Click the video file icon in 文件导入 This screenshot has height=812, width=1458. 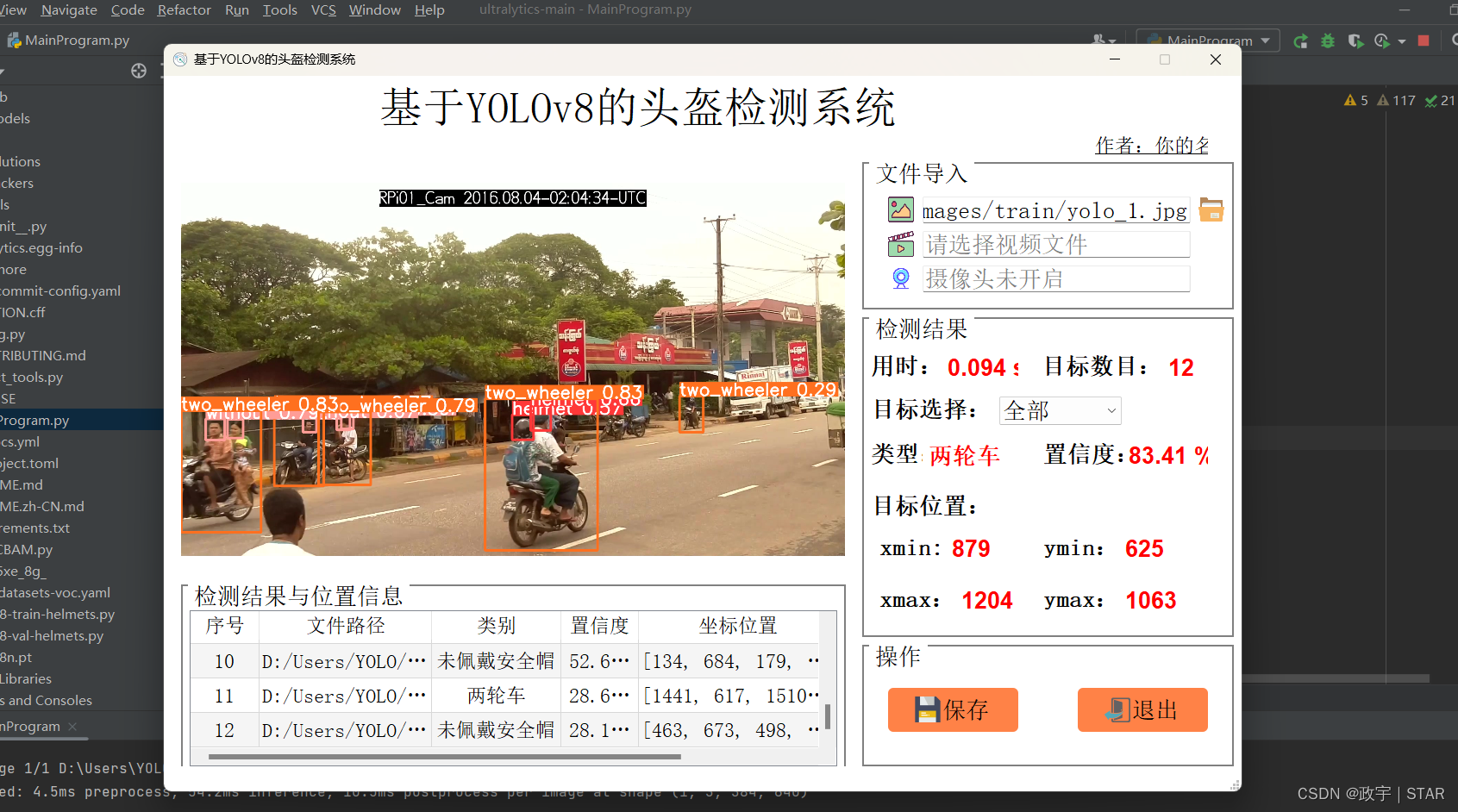tap(901, 245)
